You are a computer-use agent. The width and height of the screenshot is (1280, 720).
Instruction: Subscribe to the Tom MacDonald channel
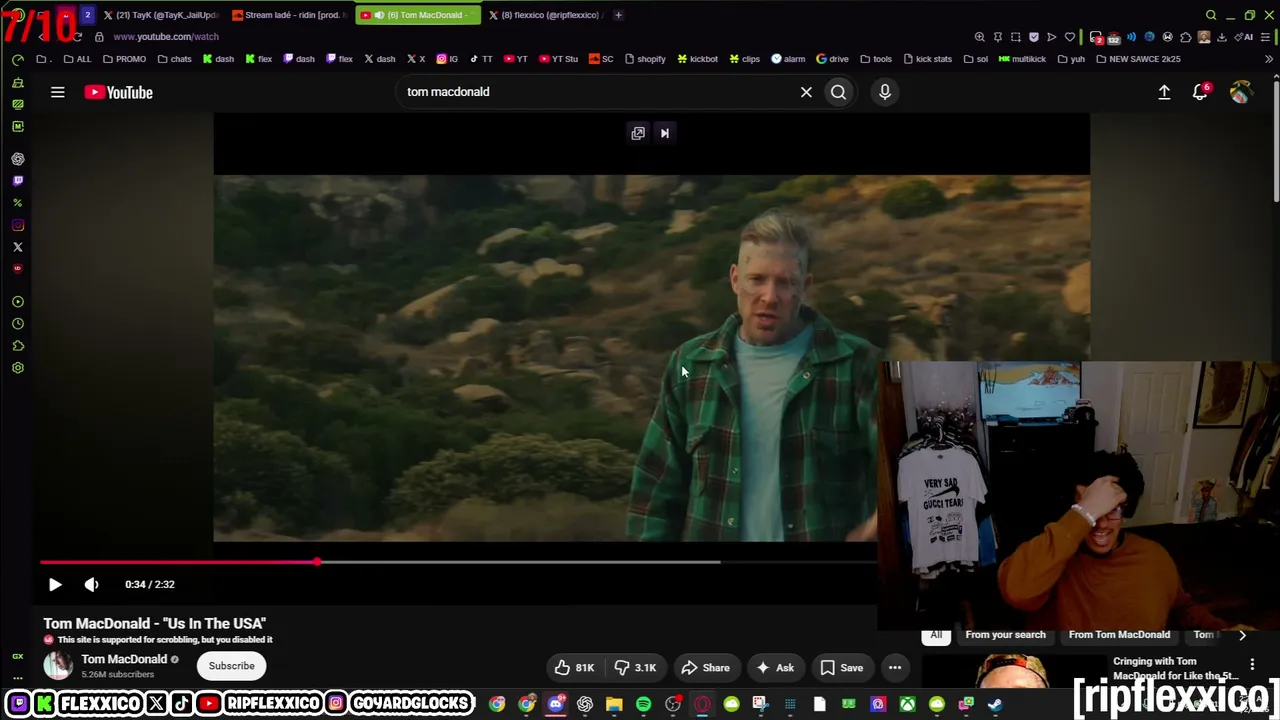click(231, 666)
